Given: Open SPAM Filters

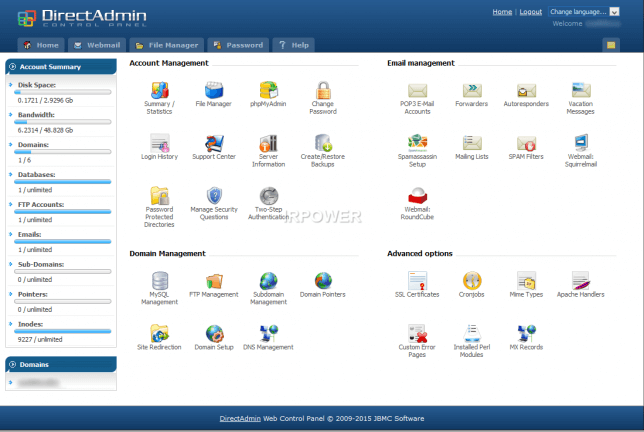Looking at the screenshot, I should pyautogui.click(x=526, y=143).
